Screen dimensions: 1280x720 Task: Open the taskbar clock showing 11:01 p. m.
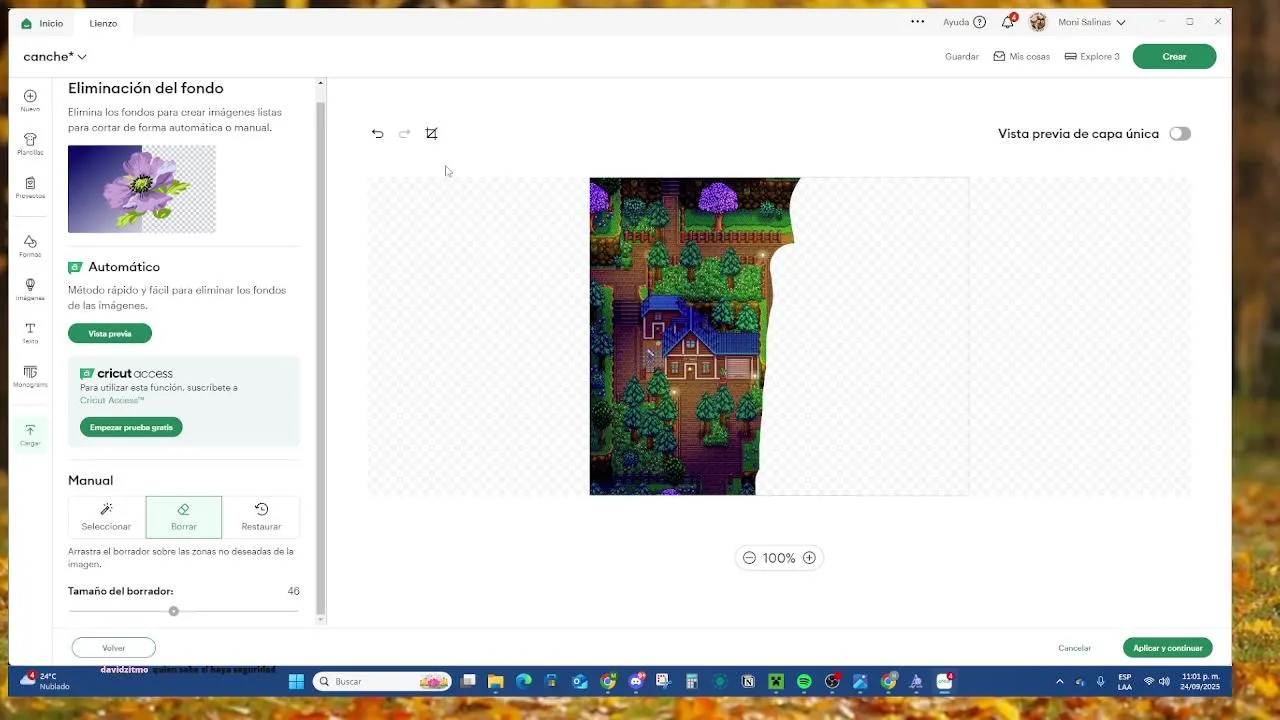1199,682
